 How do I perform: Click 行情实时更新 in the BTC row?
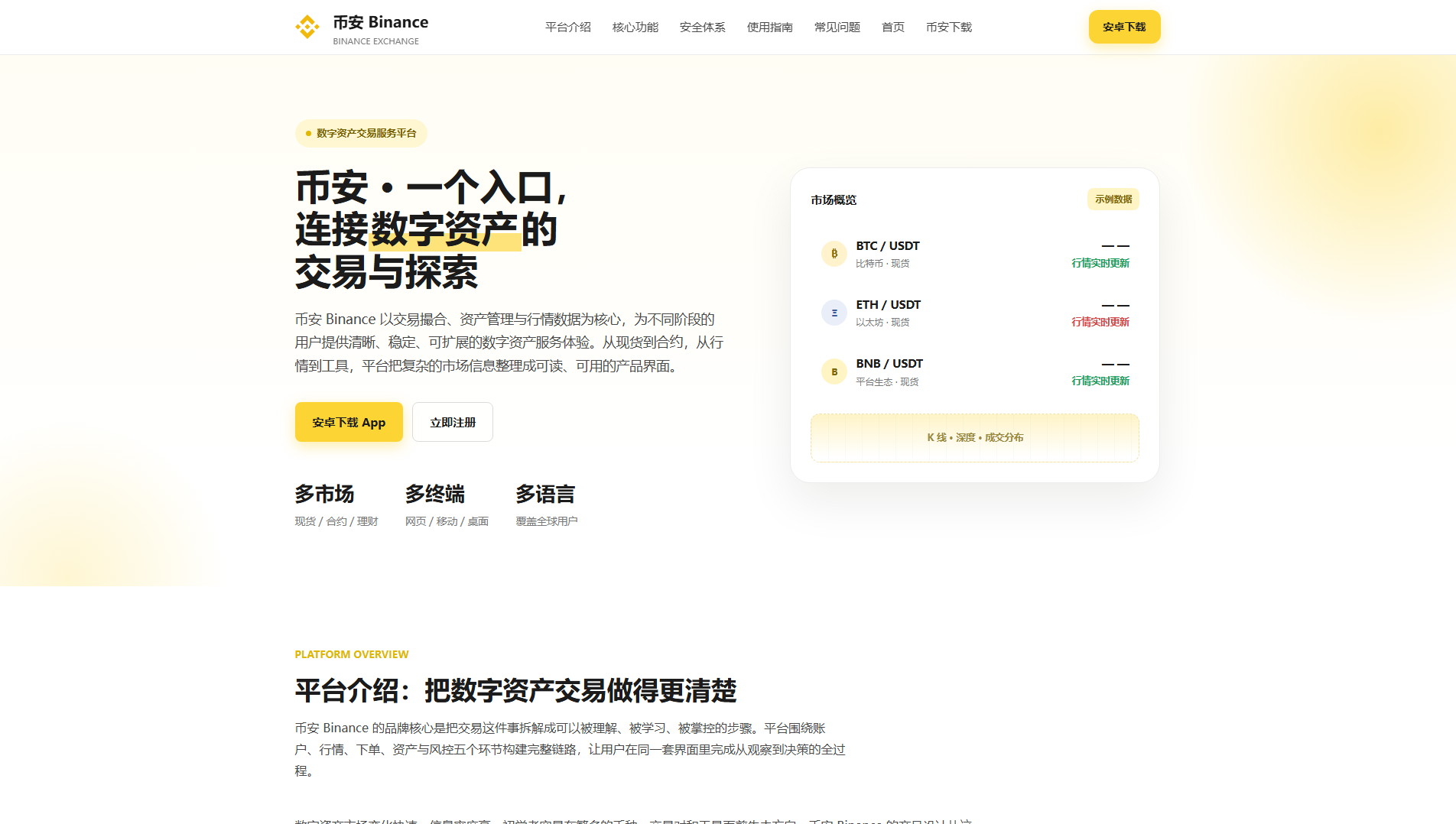click(1100, 263)
